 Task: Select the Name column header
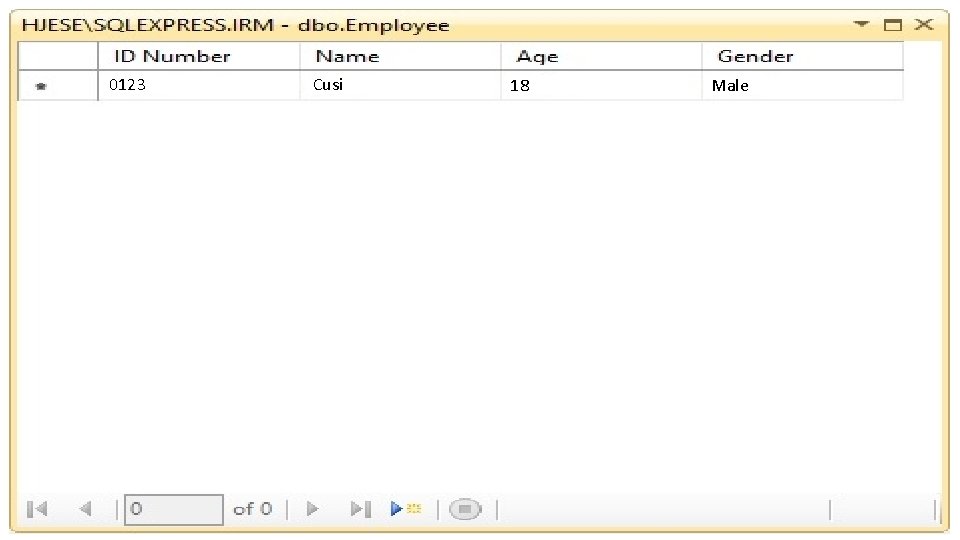[x=400, y=56]
